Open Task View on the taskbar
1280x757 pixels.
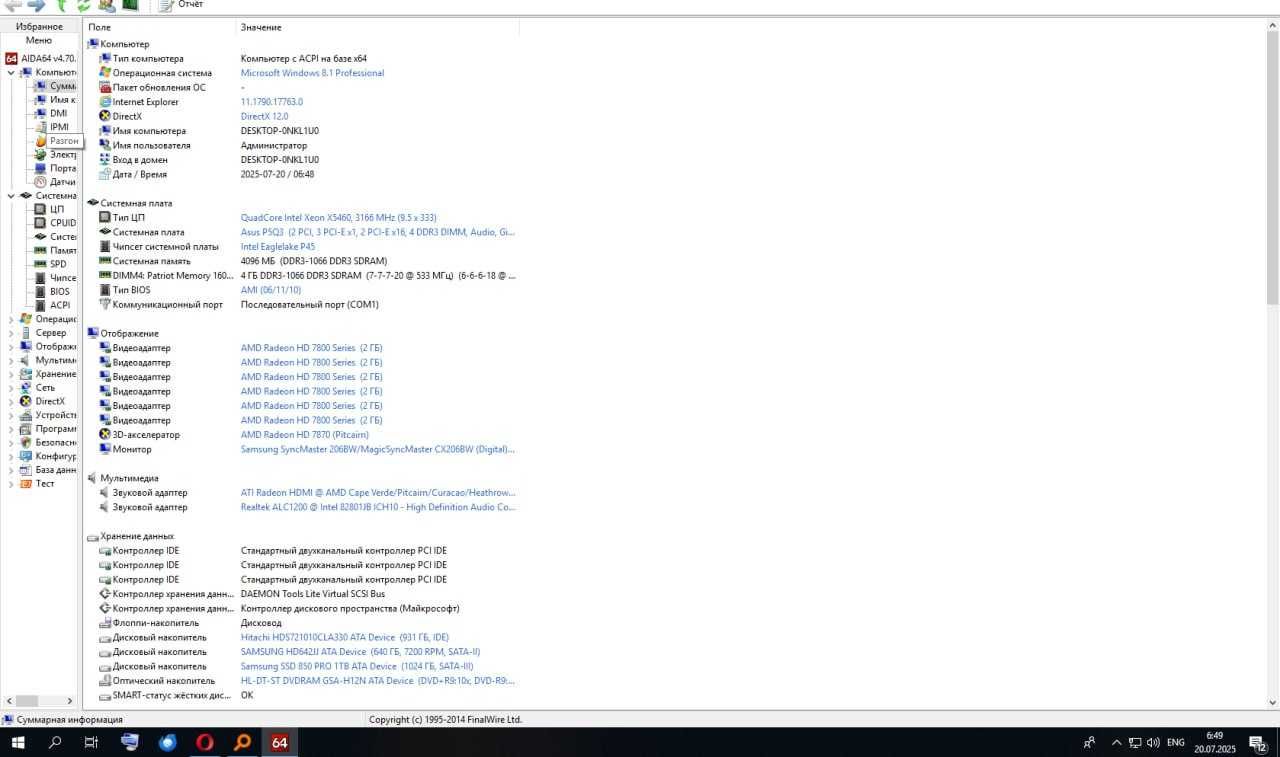(91, 742)
